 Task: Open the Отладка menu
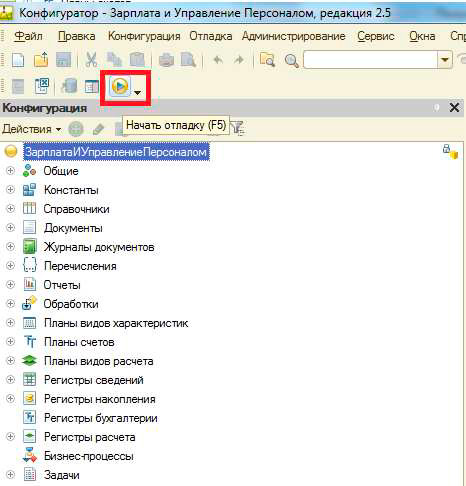point(211,36)
